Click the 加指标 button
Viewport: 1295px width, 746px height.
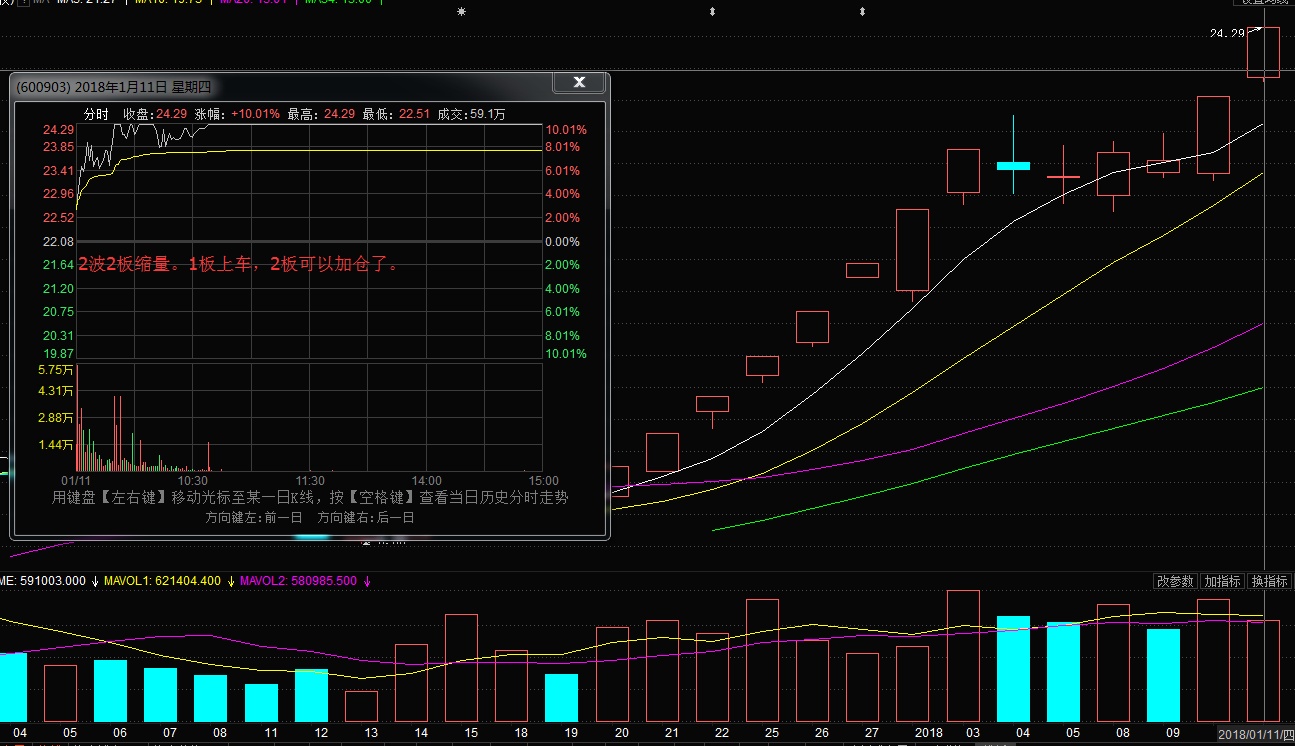click(x=1222, y=581)
